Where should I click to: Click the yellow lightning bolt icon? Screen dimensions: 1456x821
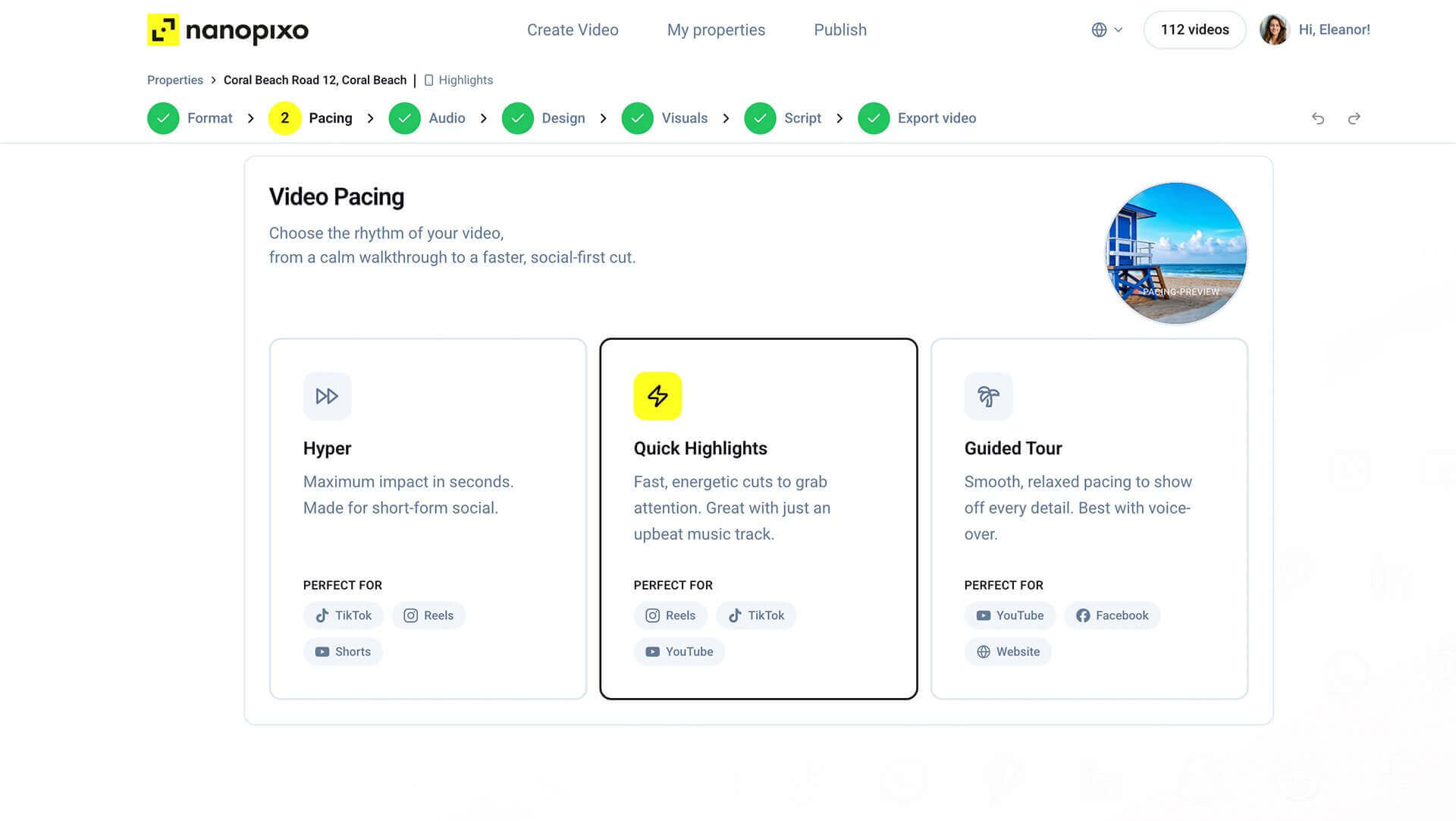coord(657,396)
